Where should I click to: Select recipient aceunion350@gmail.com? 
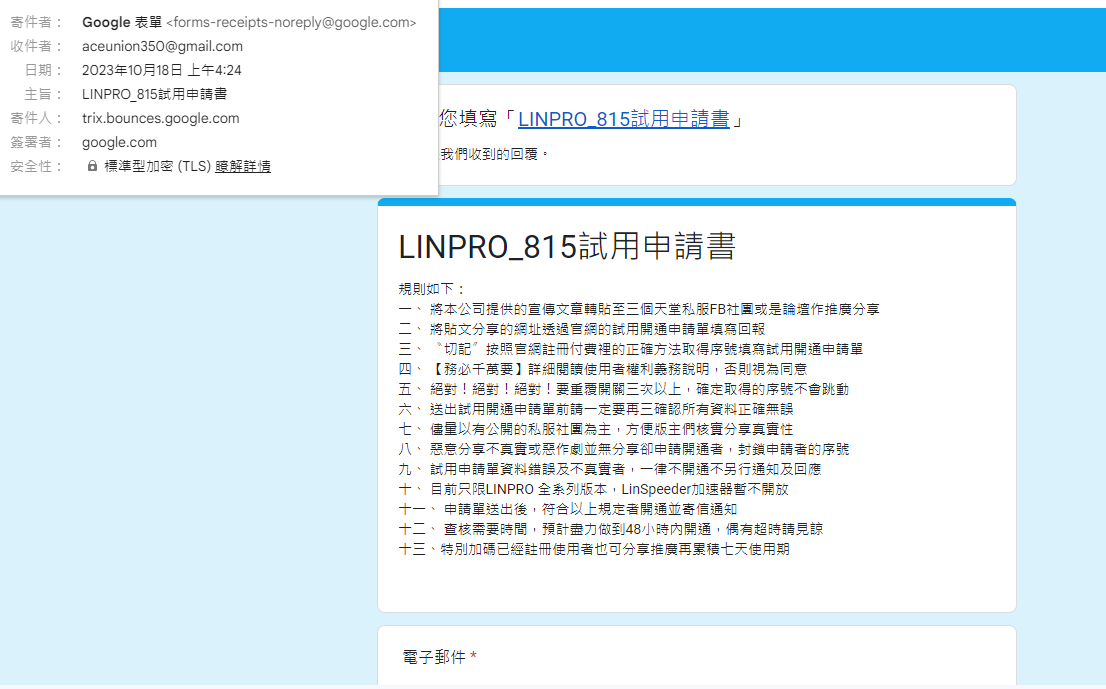tap(162, 47)
